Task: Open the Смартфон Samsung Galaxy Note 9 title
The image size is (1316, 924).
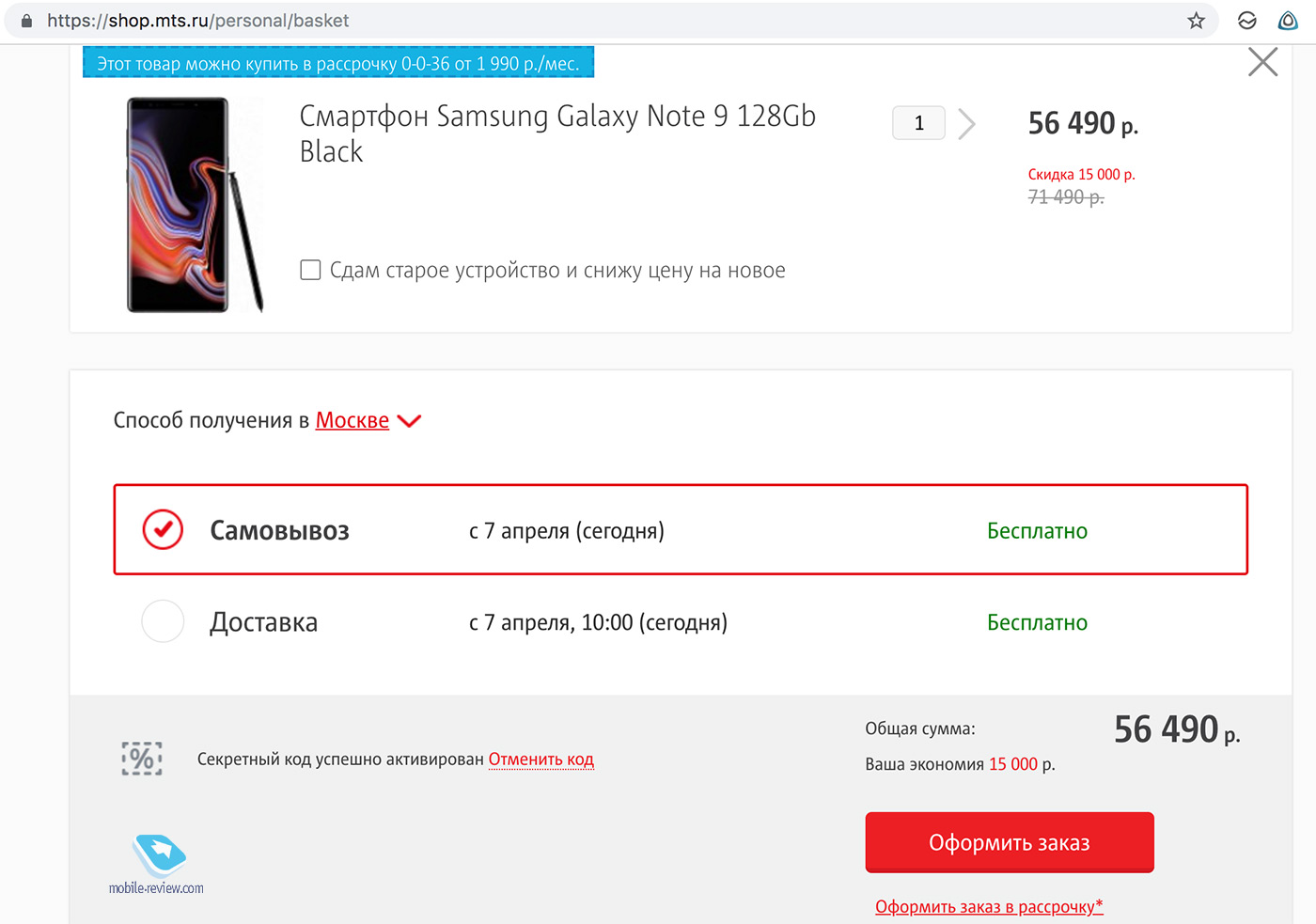Action: [557, 133]
